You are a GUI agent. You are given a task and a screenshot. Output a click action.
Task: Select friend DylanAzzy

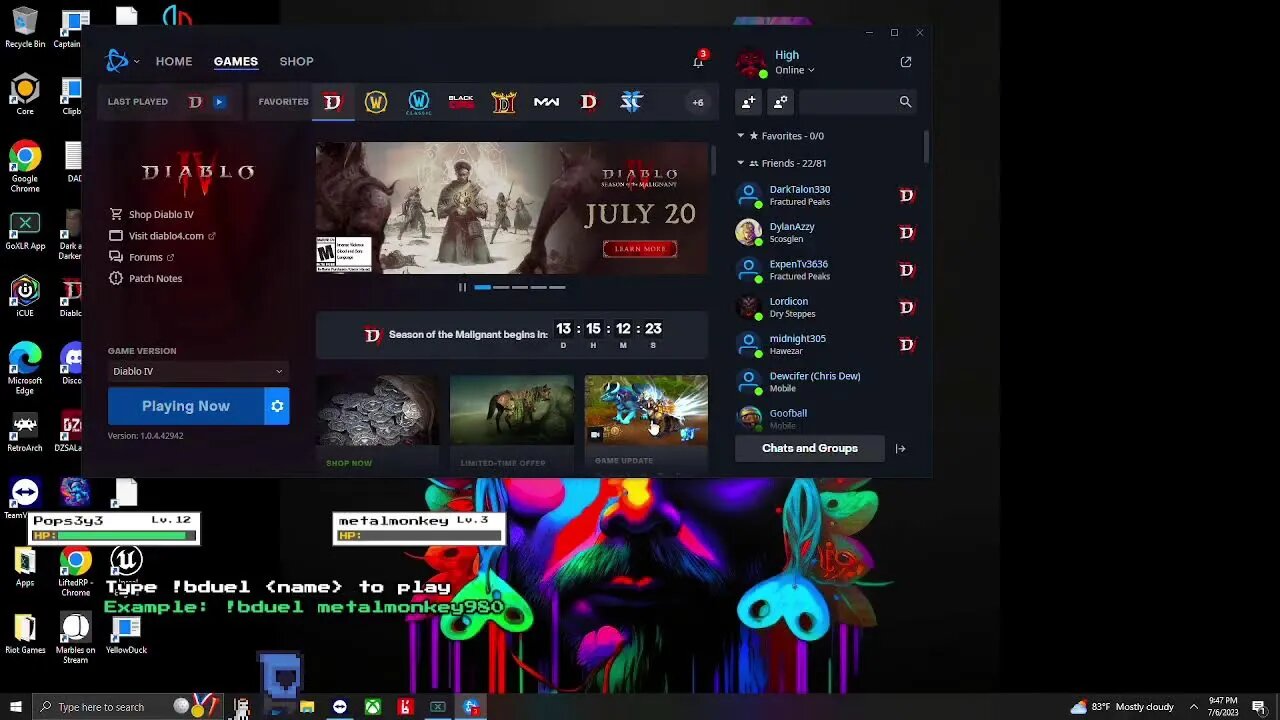tap(826, 232)
